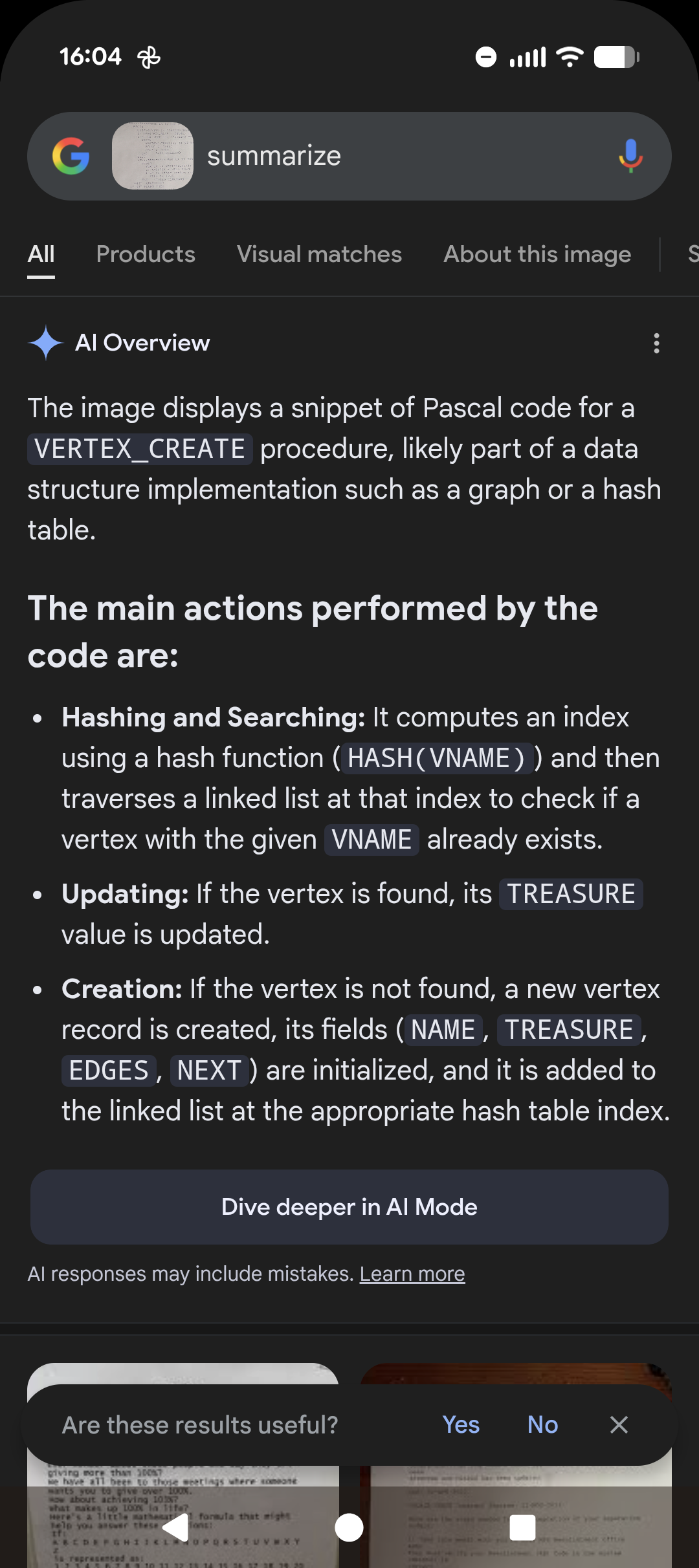Open the AI Overview options via three-dot icon
Viewport: 699px width, 1568px height.
656,343
